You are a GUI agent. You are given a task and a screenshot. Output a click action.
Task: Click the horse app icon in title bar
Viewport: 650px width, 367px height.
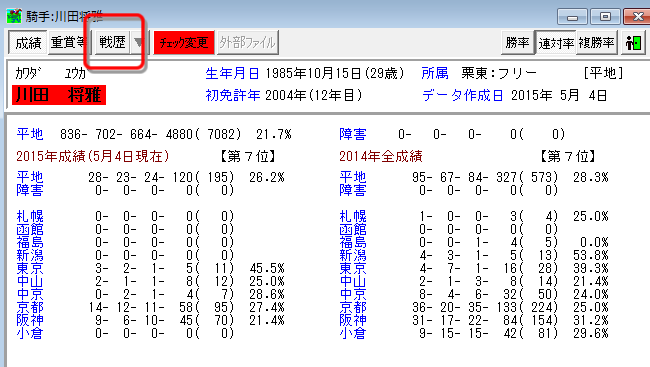(x=14, y=16)
